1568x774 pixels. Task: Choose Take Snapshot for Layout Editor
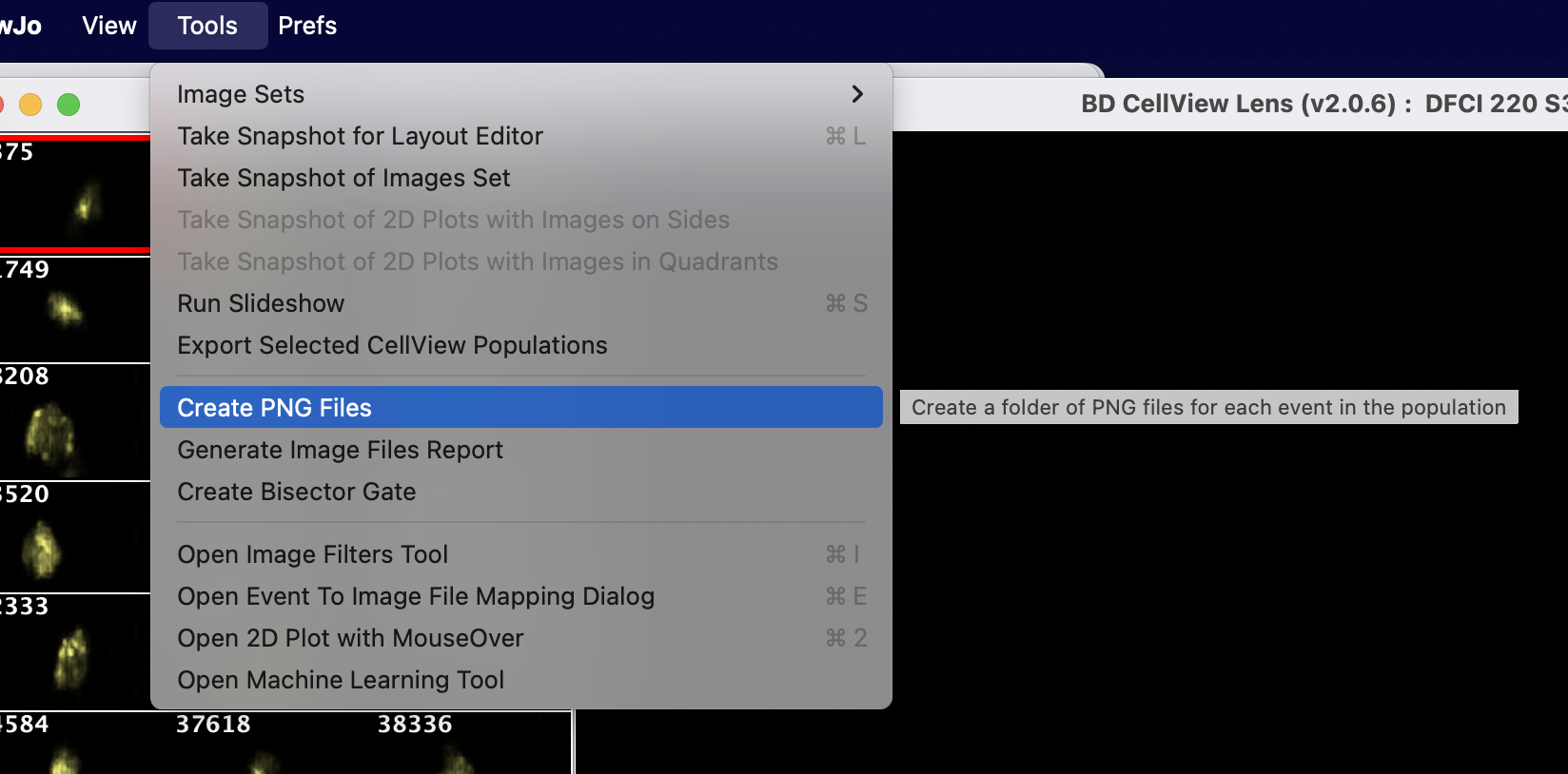pyautogui.click(x=360, y=136)
